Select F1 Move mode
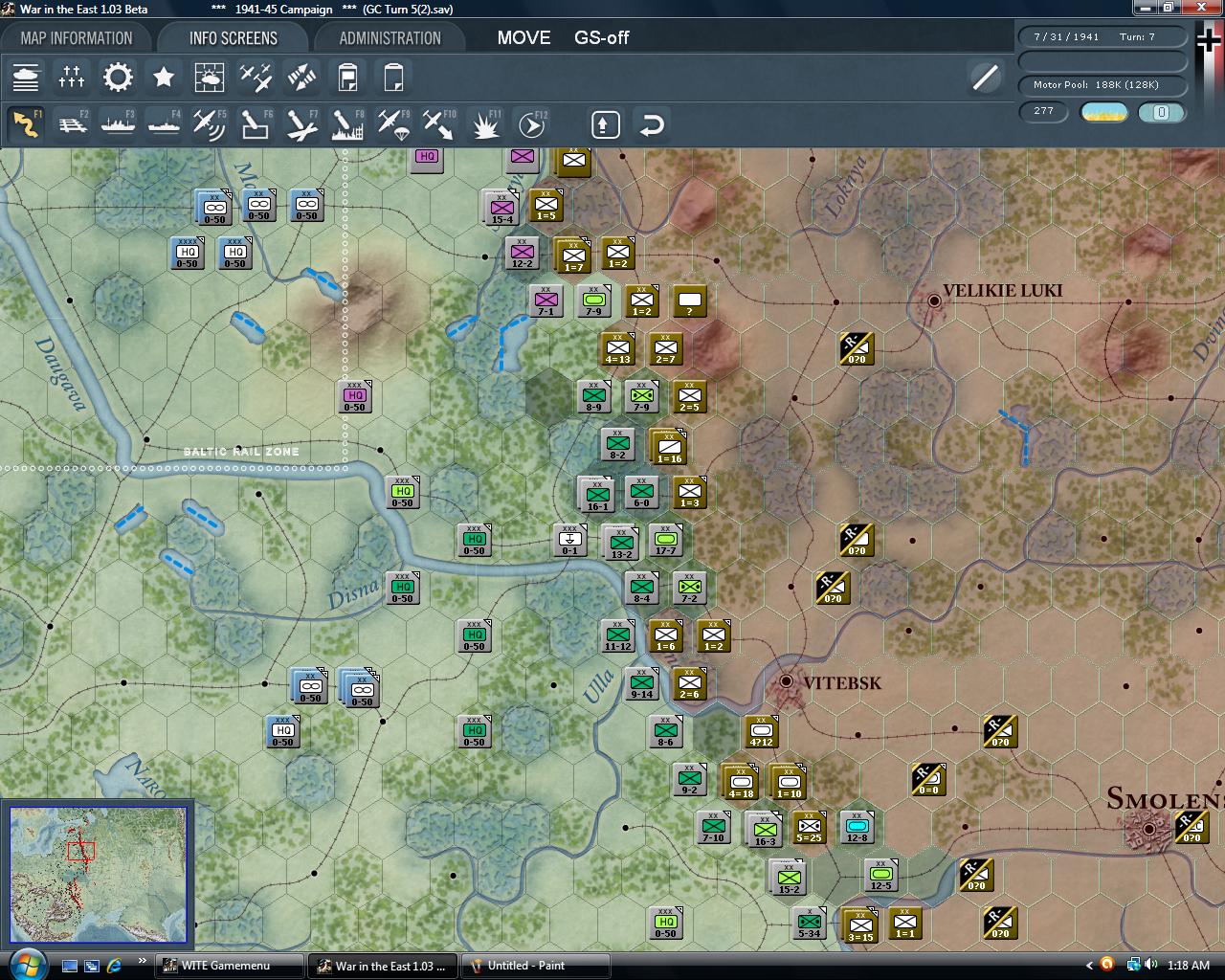 click(x=26, y=124)
